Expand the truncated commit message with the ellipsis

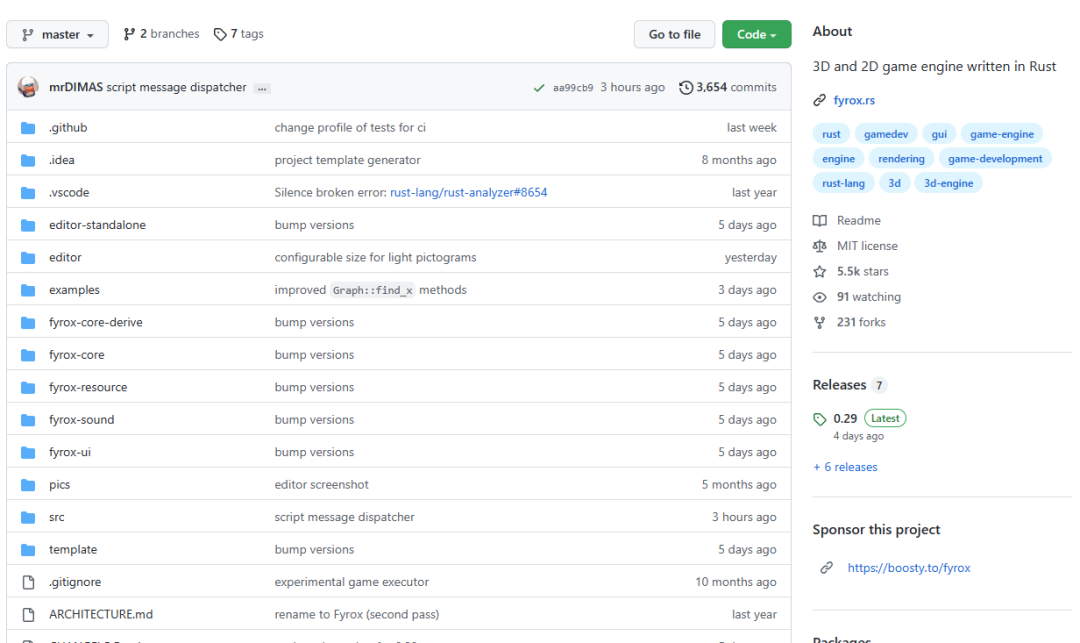pyautogui.click(x=261, y=87)
